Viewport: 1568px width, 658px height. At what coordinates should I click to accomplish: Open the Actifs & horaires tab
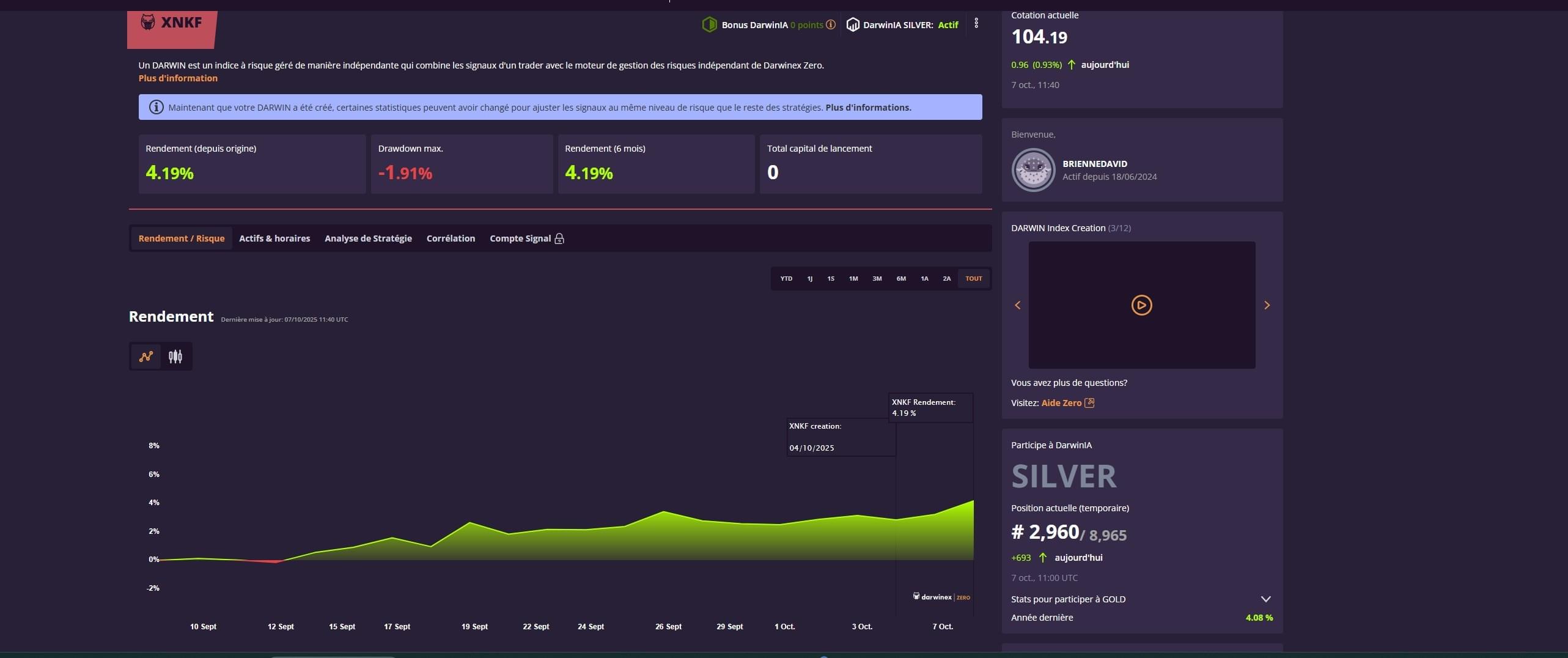[x=274, y=238]
